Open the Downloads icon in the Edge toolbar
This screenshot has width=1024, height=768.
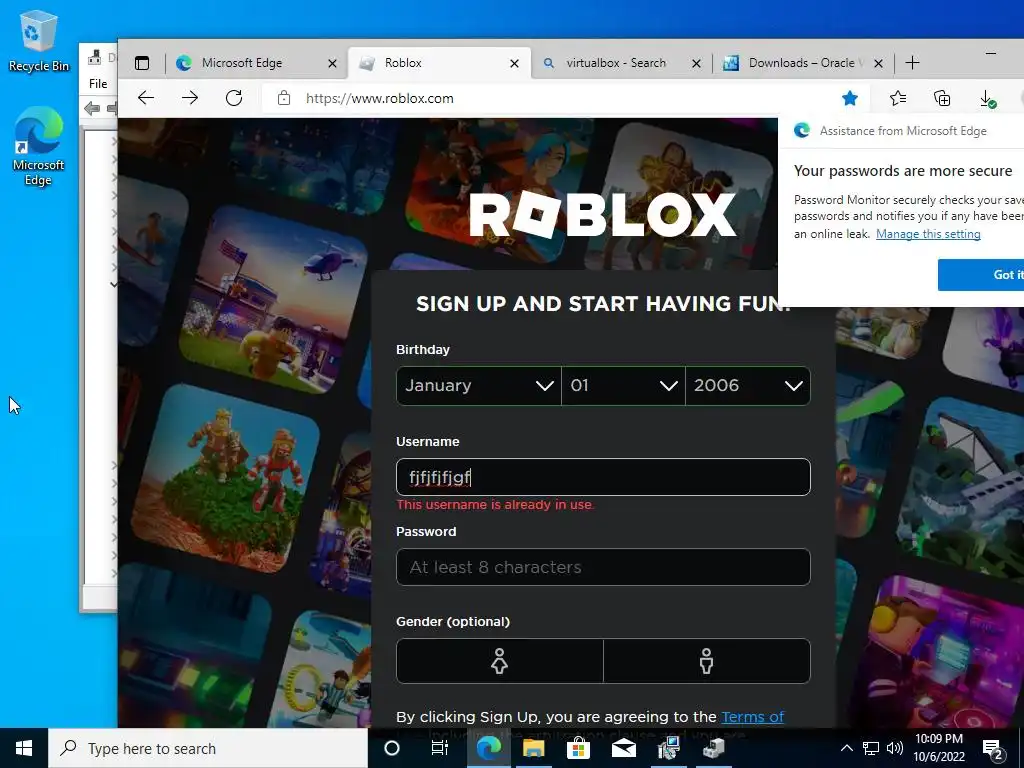pyautogui.click(x=987, y=99)
